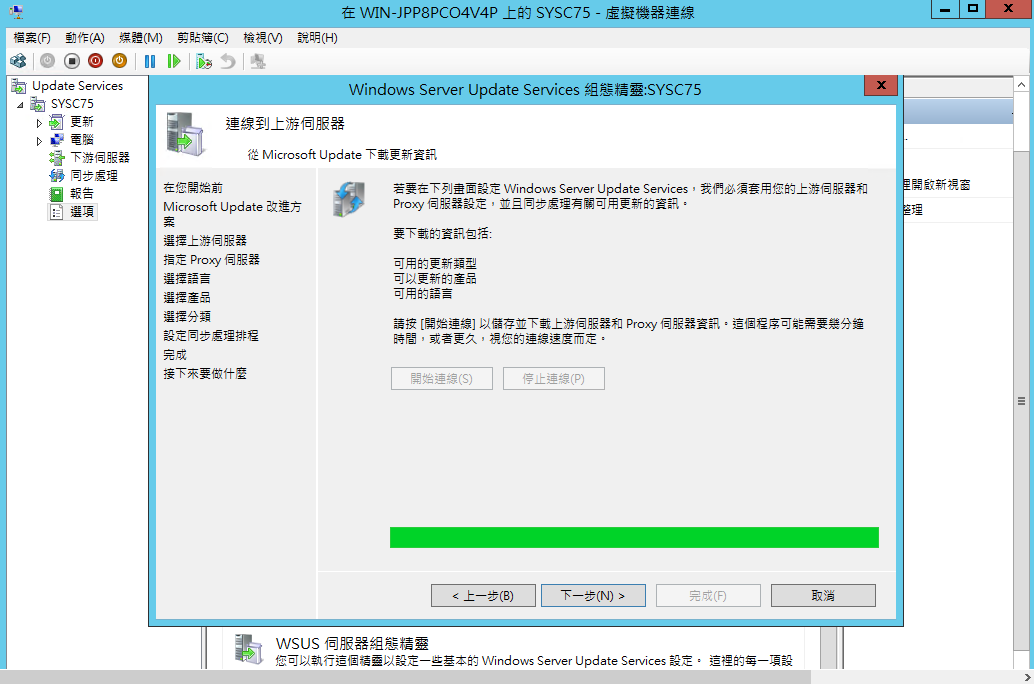Click the vertical scrollbar up arrow

pyautogui.click(x=1021, y=85)
